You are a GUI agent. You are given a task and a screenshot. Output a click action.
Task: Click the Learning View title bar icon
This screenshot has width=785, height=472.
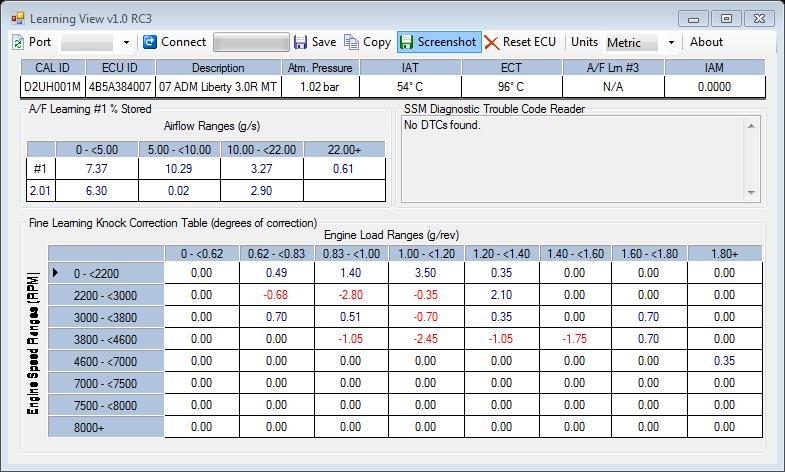pyautogui.click(x=17, y=17)
